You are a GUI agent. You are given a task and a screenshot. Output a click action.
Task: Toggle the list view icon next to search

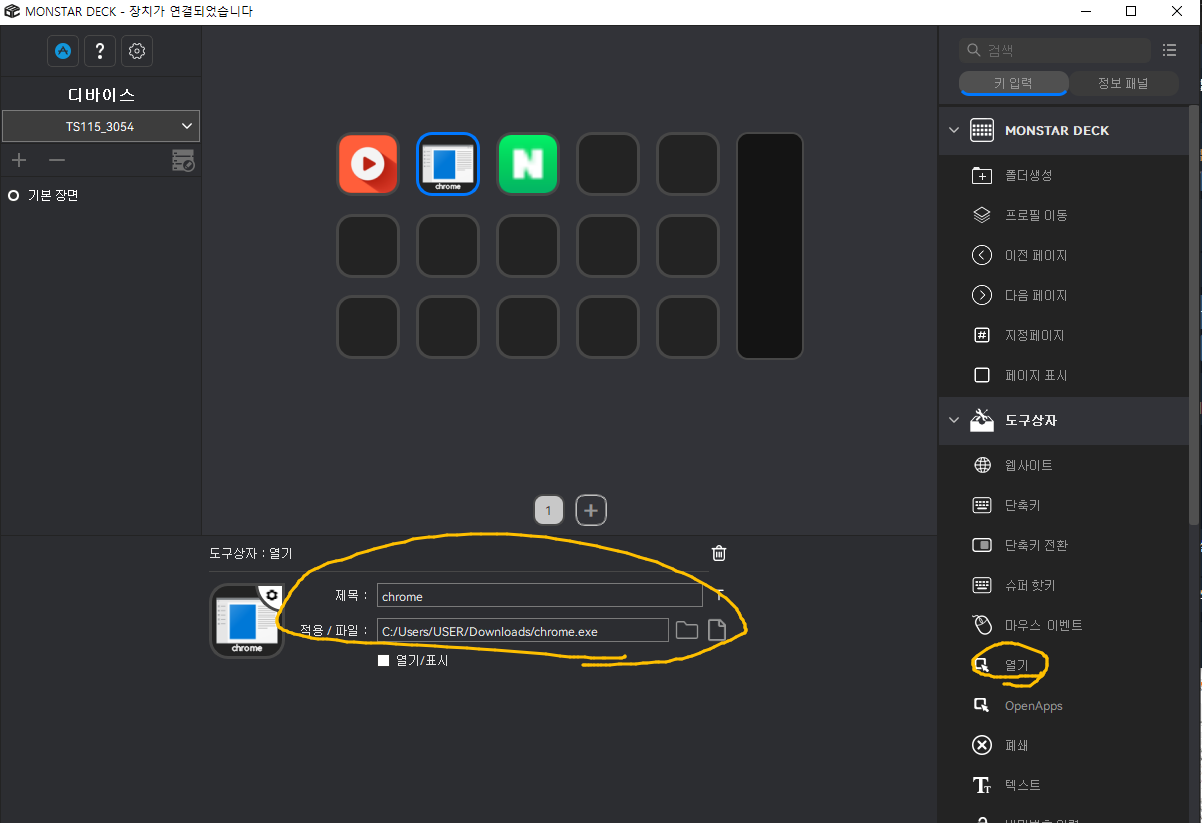tap(1170, 50)
